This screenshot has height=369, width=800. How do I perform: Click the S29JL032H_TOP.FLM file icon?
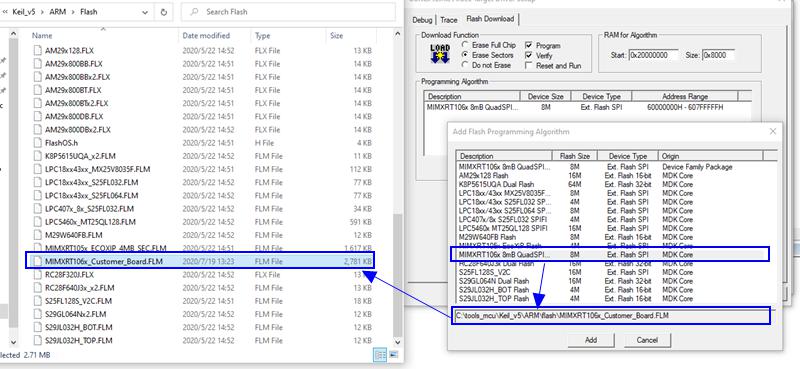coord(36,340)
